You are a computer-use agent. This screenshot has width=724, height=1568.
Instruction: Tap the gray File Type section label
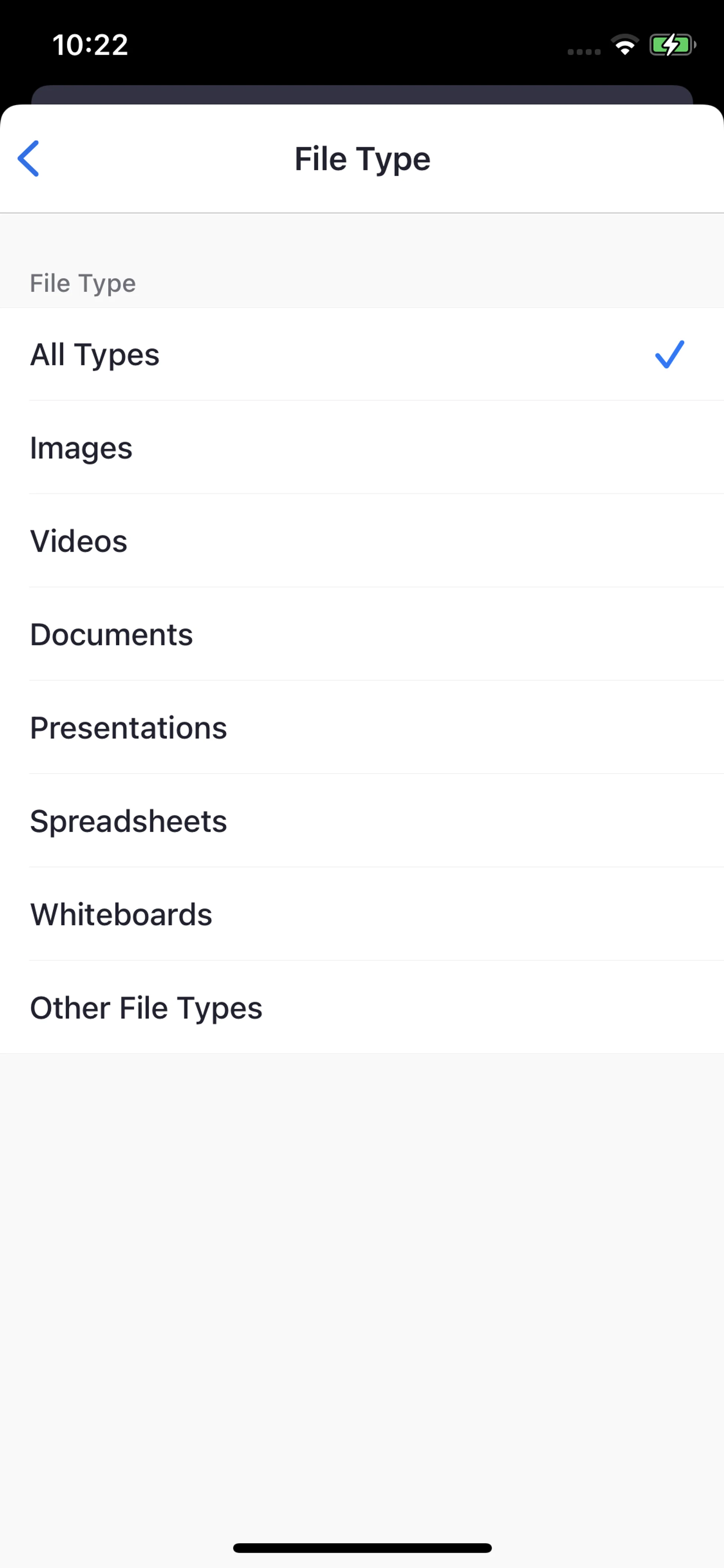[83, 283]
